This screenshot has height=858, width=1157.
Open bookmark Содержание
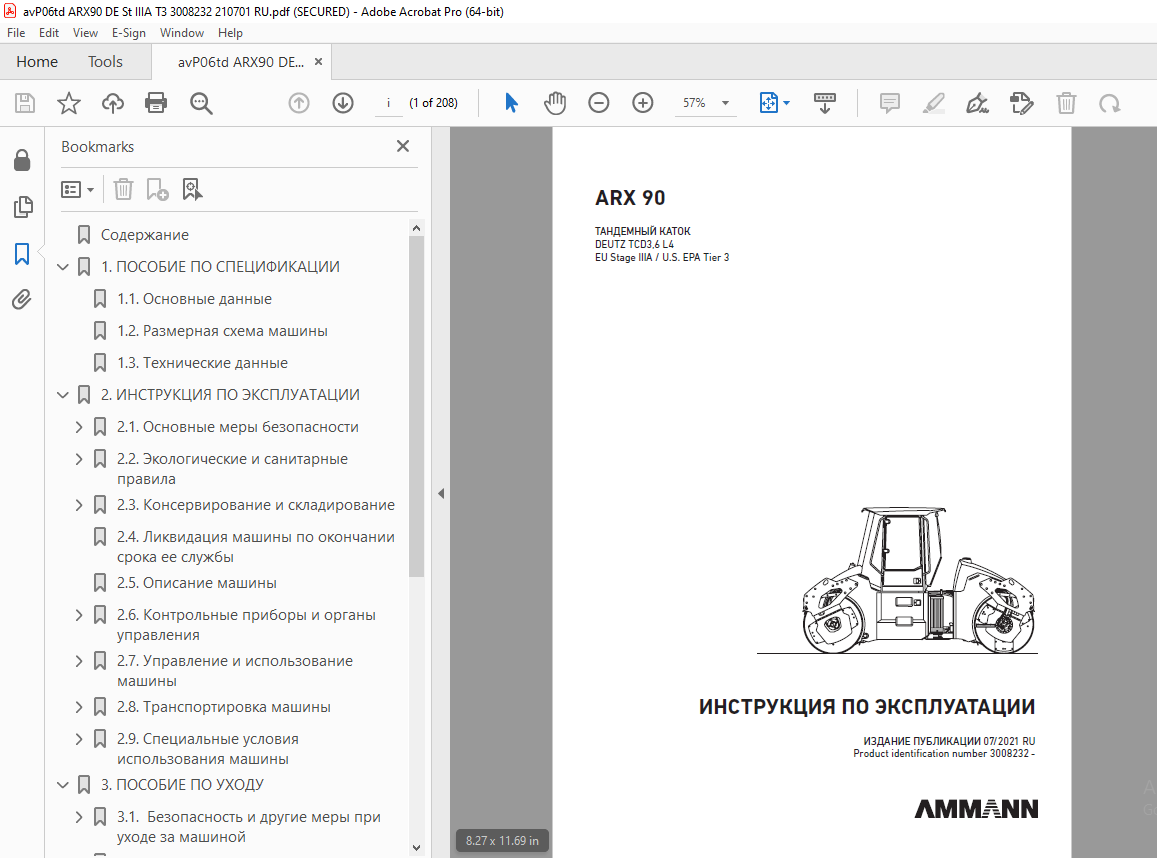145,235
